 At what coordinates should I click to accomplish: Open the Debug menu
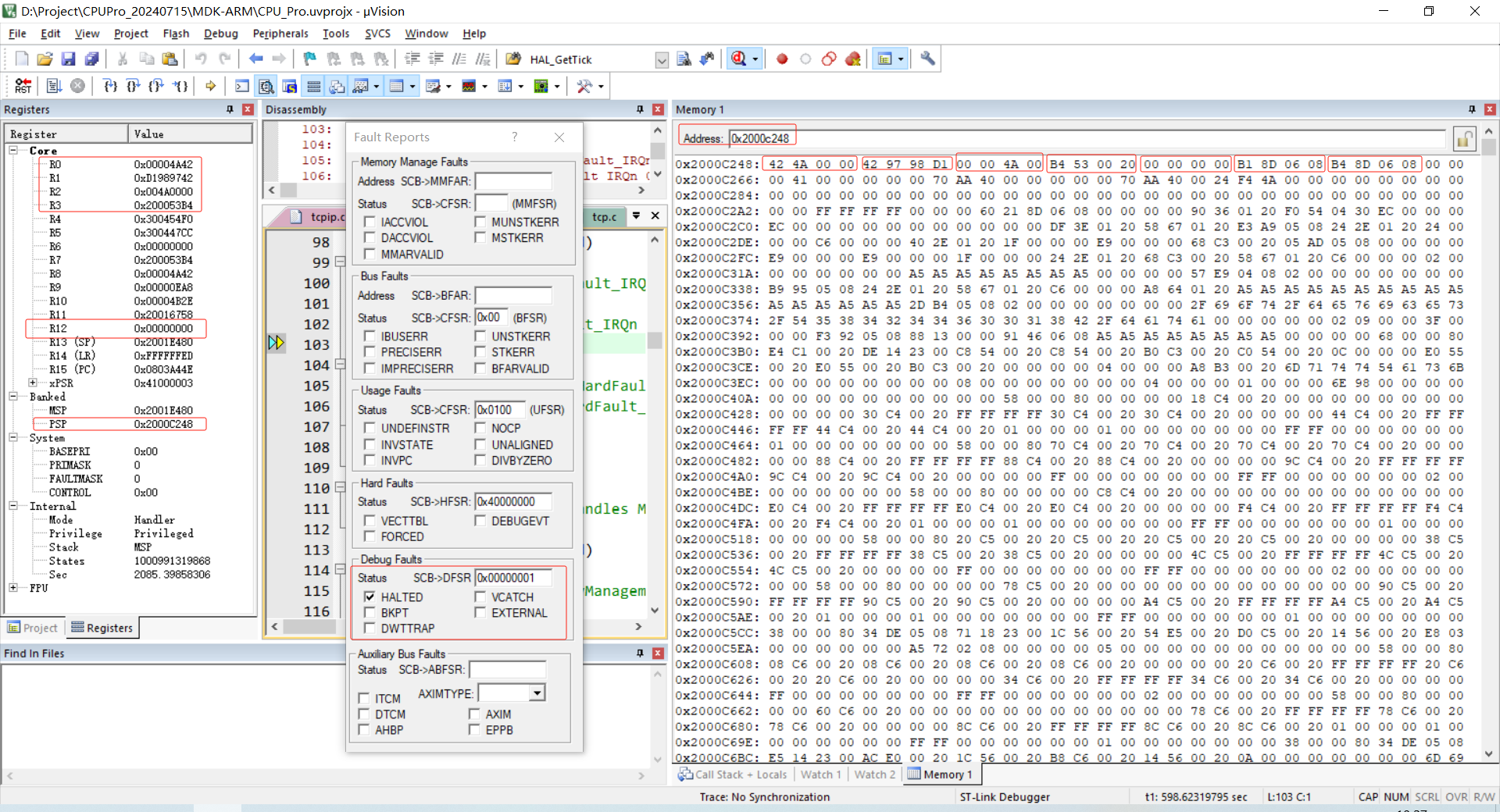pos(221,34)
